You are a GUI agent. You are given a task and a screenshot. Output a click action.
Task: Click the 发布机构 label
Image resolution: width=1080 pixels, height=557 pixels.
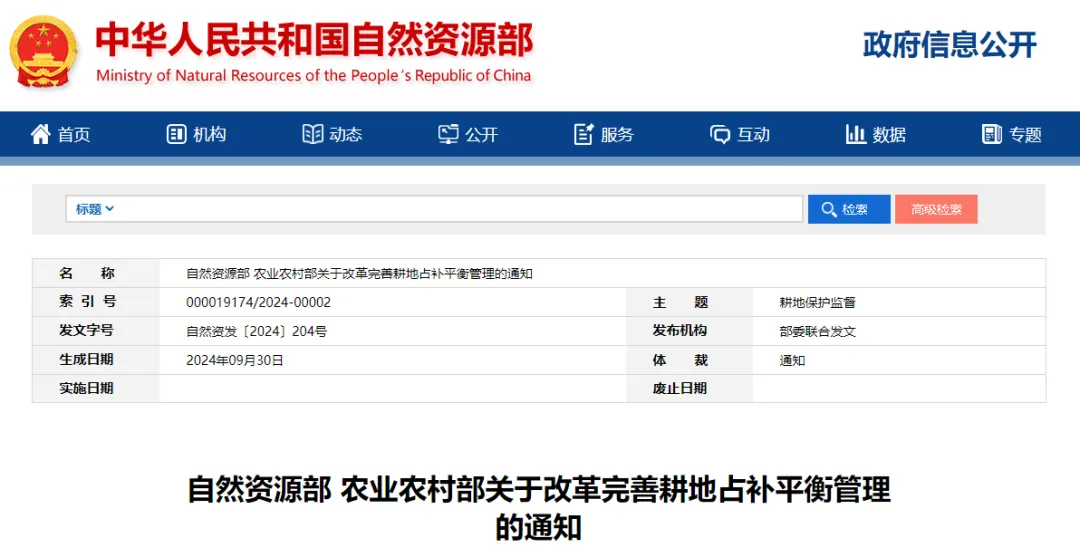[680, 330]
